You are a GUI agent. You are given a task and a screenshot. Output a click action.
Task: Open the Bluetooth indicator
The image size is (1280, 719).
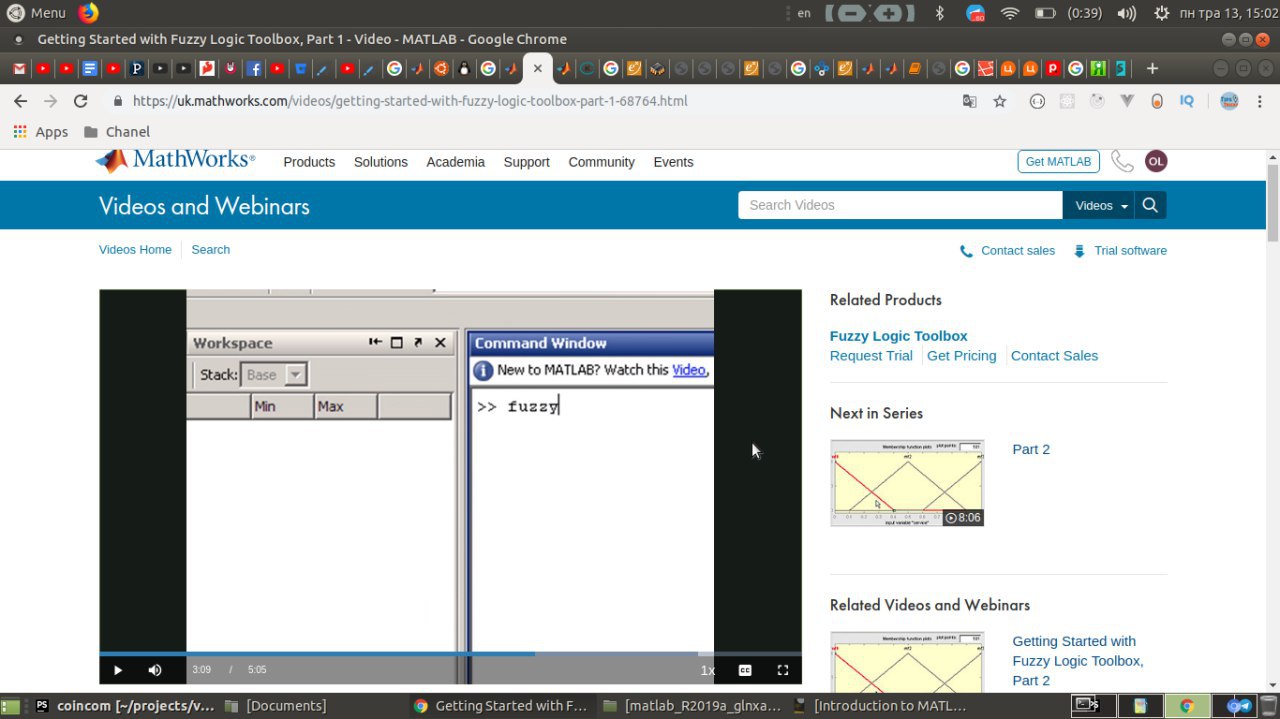pyautogui.click(x=939, y=13)
